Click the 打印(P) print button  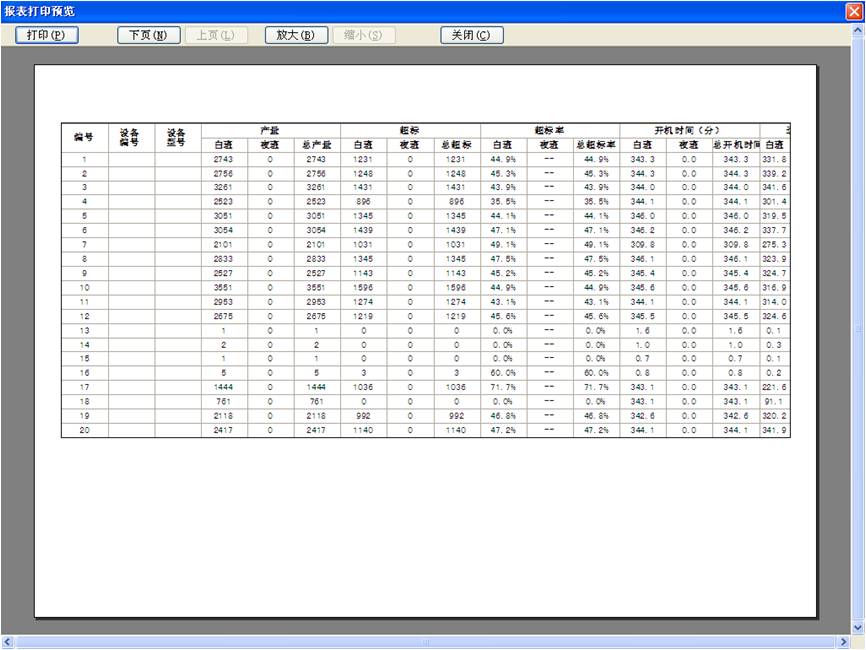[46, 35]
